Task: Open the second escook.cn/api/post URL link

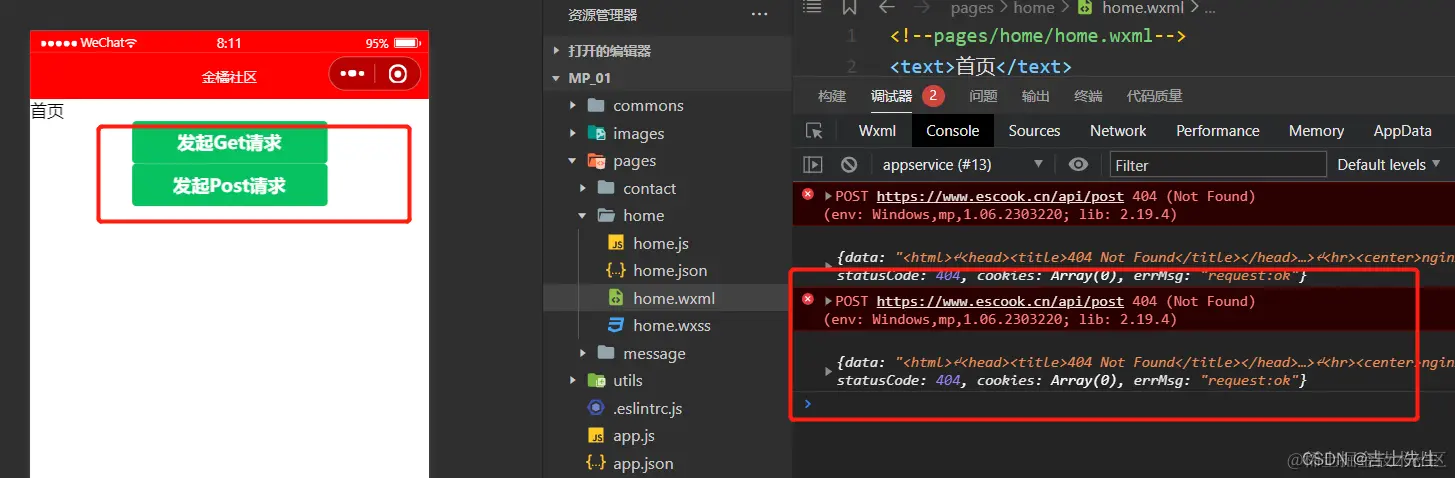Action: [x=1000, y=301]
